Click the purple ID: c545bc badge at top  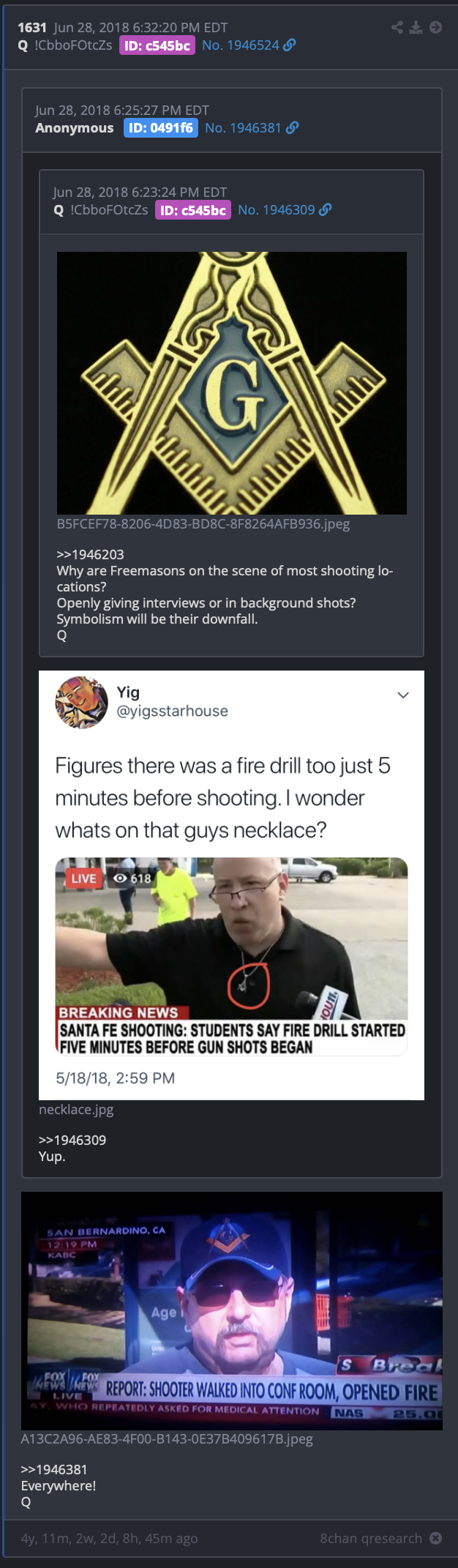click(157, 45)
